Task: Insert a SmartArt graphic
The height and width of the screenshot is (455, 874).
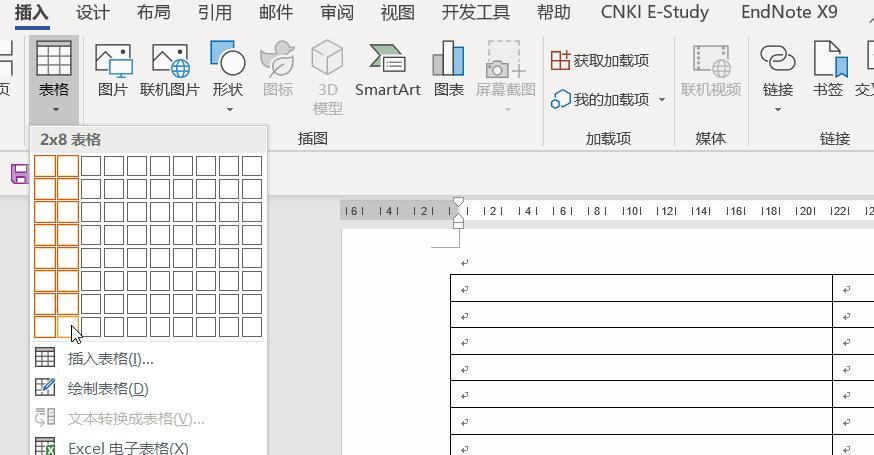Action: [x=387, y=70]
